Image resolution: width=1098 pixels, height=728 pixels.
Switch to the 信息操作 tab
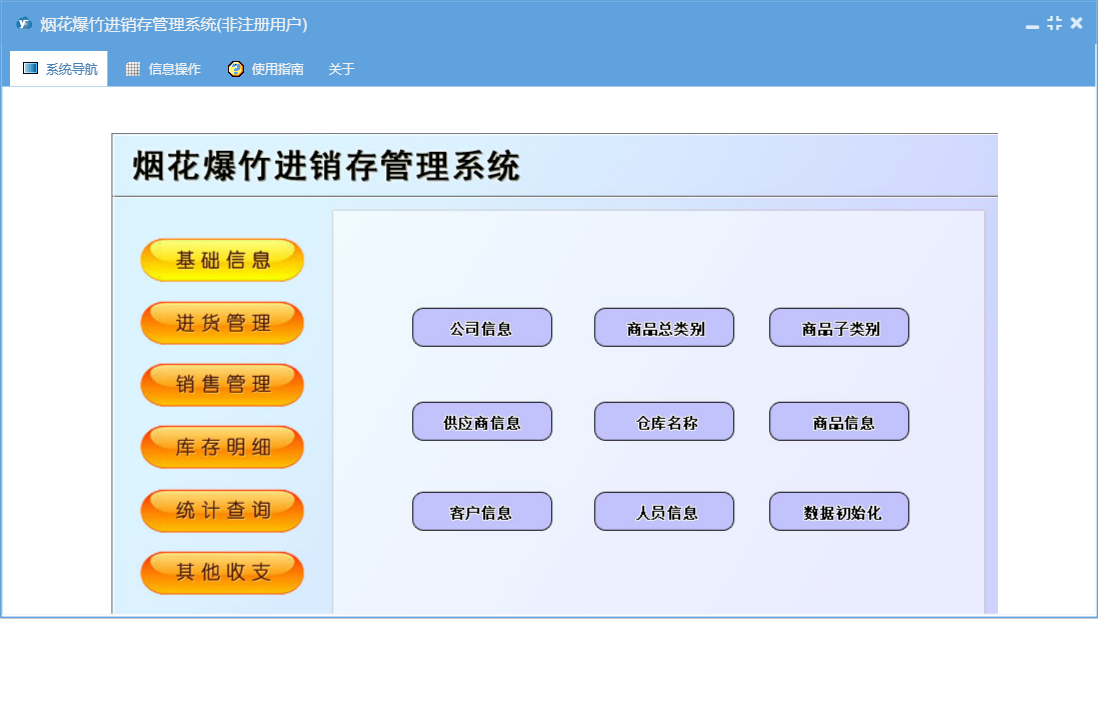click(162, 69)
